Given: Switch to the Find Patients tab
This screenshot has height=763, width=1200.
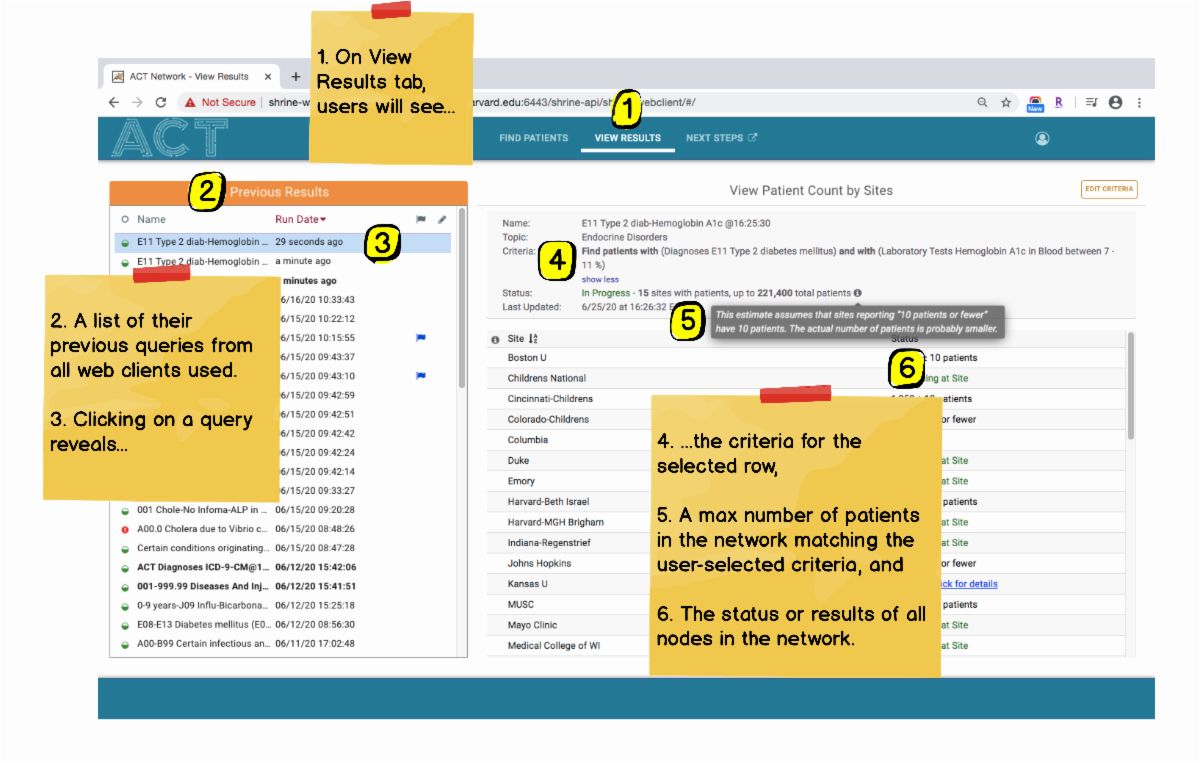Looking at the screenshot, I should click(x=534, y=138).
